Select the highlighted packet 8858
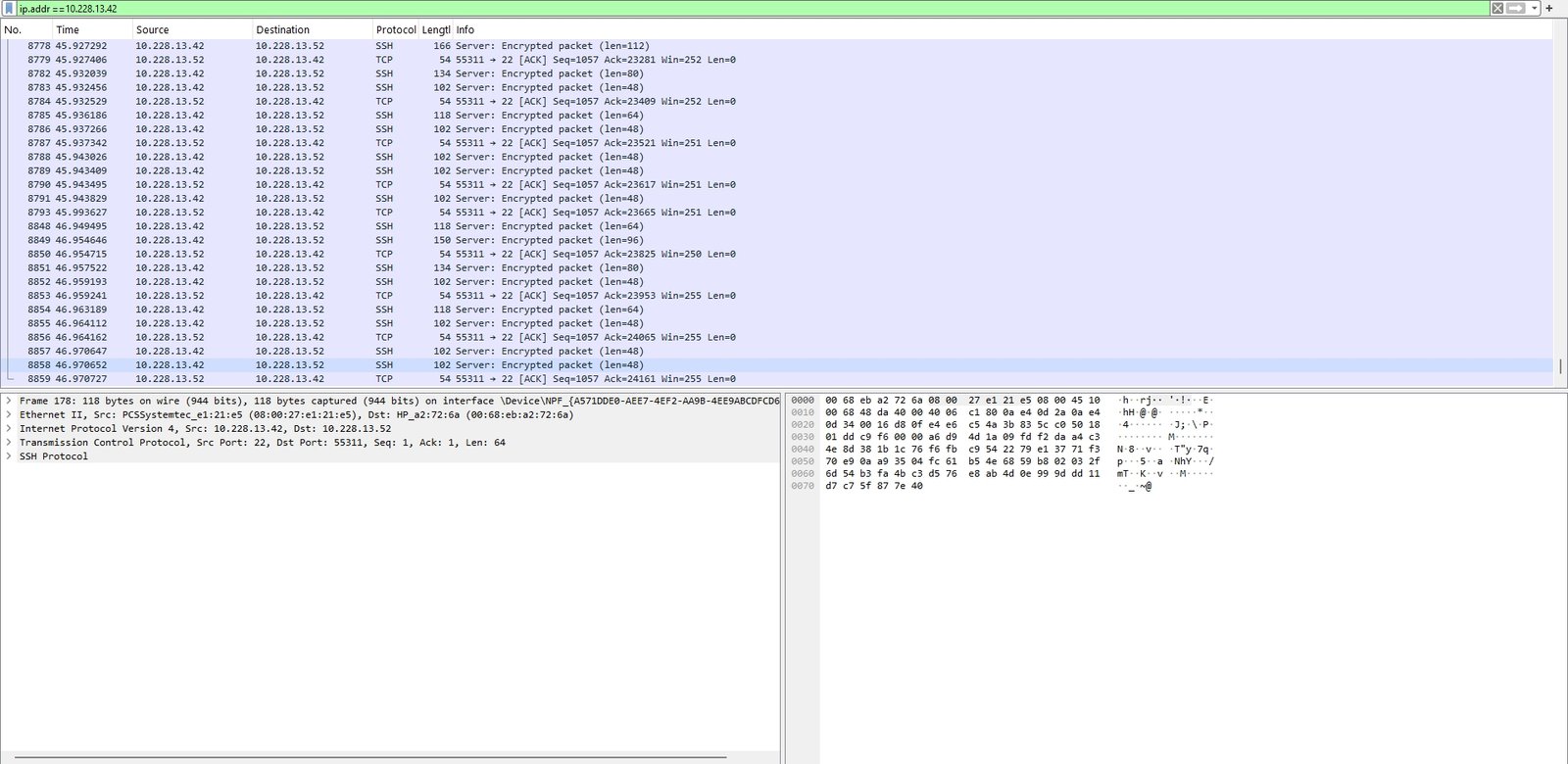Viewport: 1568px width, 764px height. coord(777,364)
